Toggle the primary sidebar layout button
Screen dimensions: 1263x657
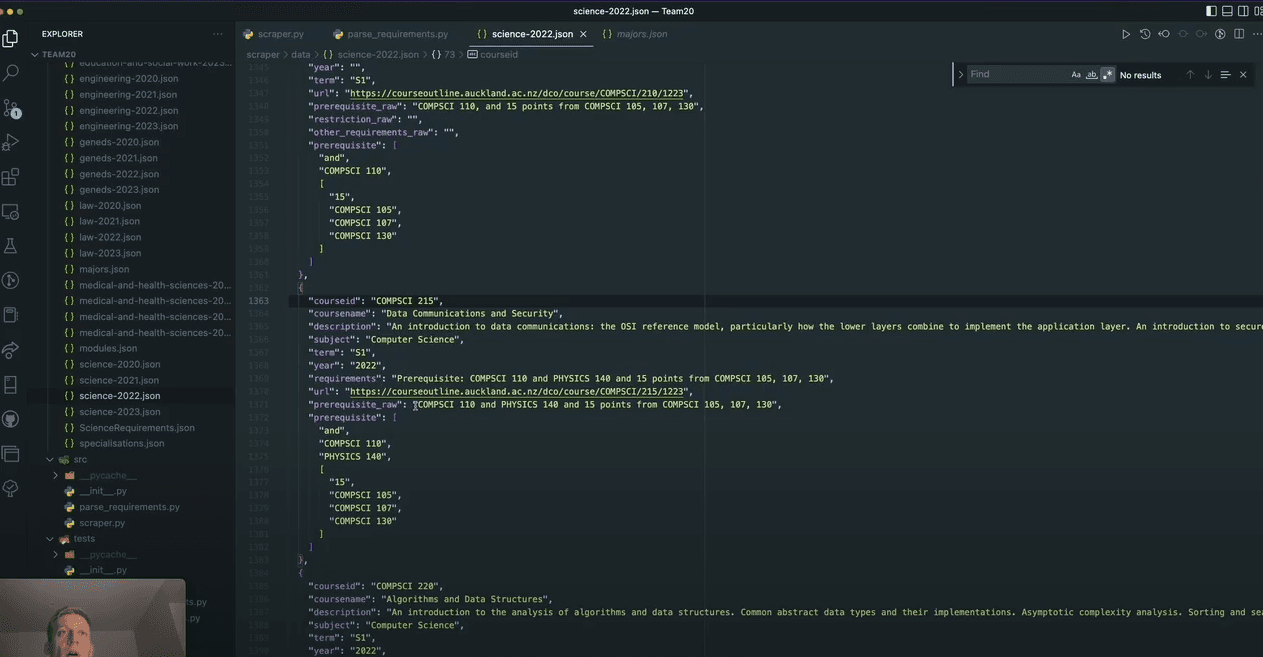click(1211, 11)
